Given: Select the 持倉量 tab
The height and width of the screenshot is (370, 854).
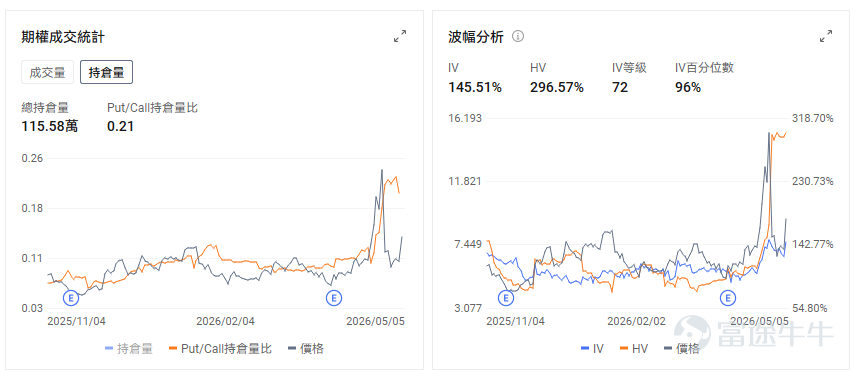Looking at the screenshot, I should [x=106, y=72].
